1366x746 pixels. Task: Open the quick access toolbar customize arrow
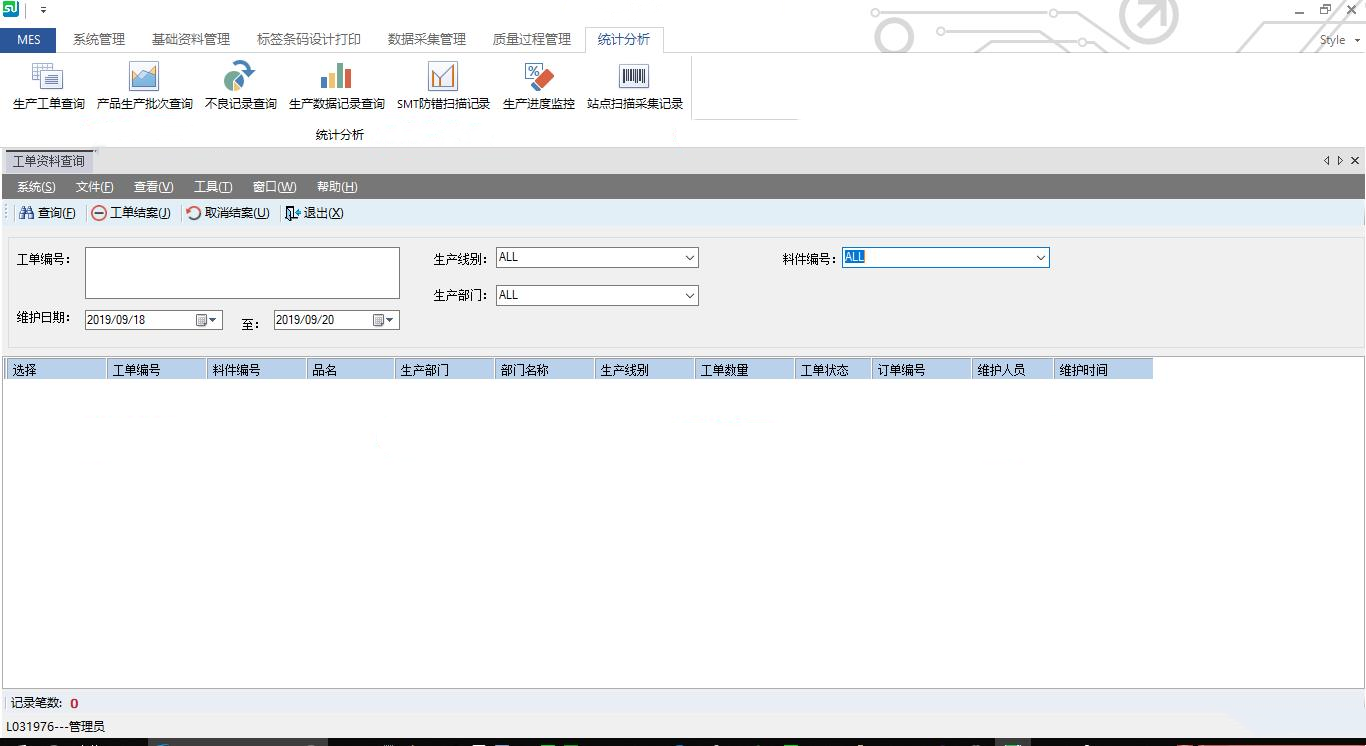click(x=43, y=10)
